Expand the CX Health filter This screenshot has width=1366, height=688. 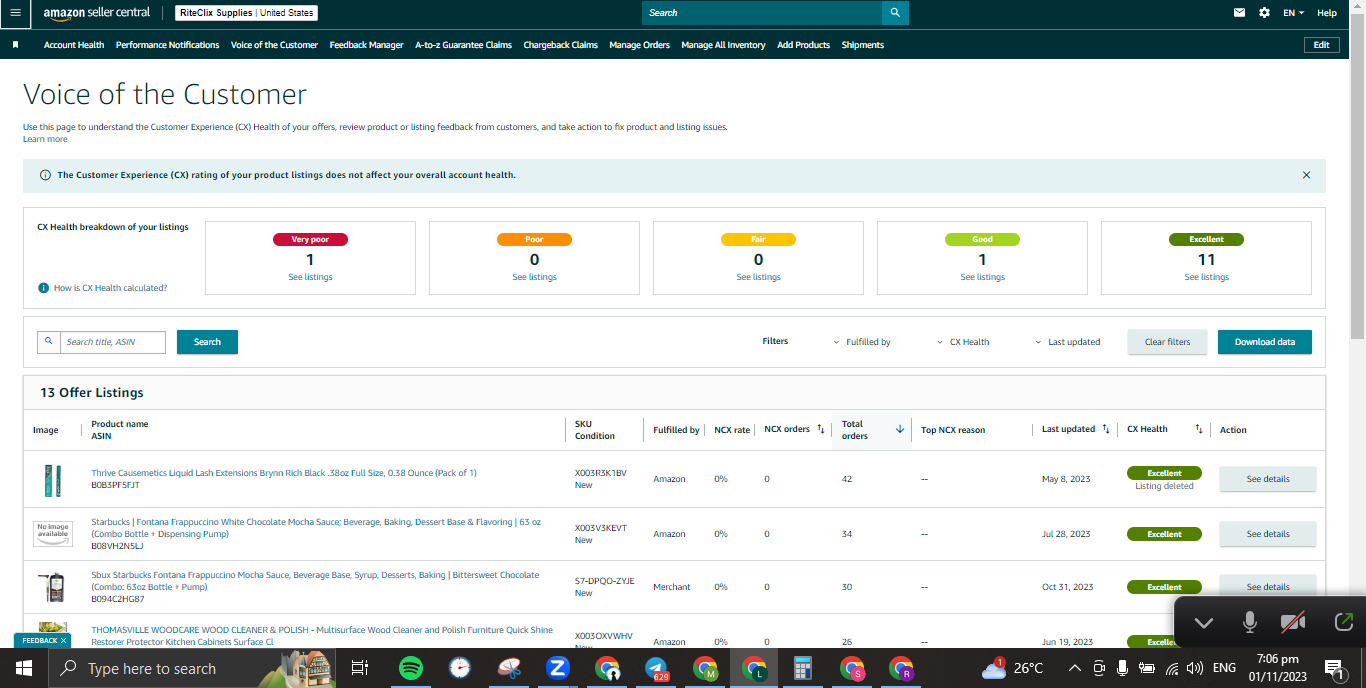pyautogui.click(x=963, y=342)
